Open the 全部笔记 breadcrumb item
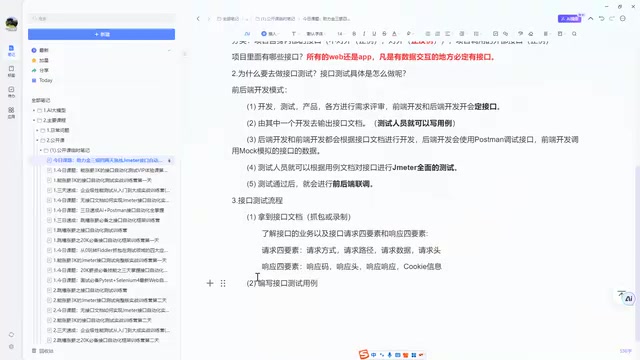The width and height of the screenshot is (640, 360). (228, 19)
